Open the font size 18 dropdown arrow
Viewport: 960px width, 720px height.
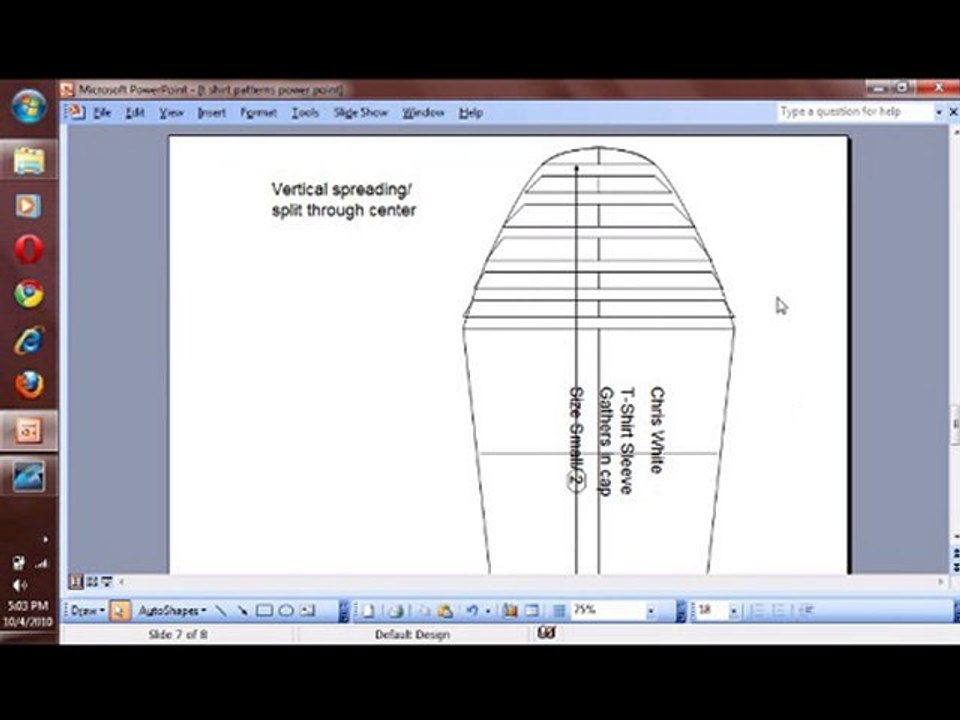[733, 610]
